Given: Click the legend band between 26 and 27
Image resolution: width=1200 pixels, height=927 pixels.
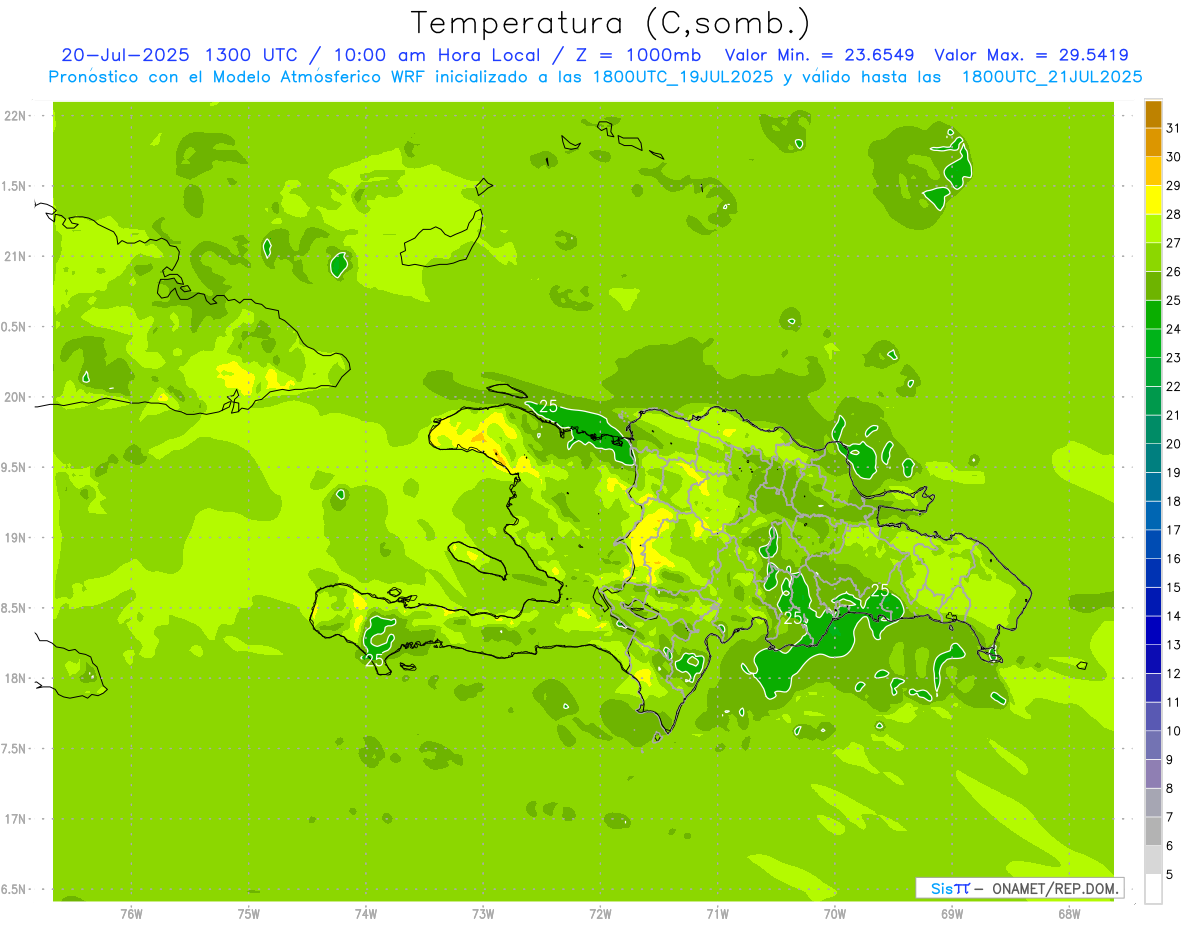Looking at the screenshot, I should 1153,258.
